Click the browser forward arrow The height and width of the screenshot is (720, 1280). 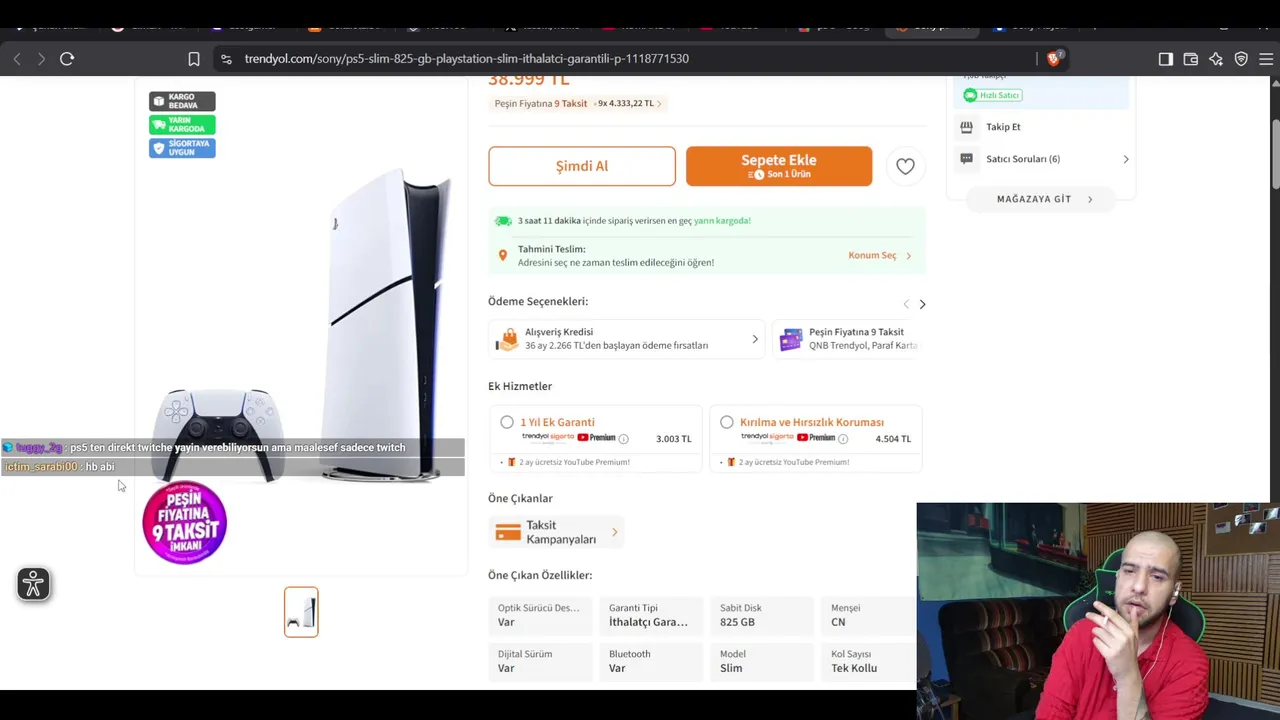pyautogui.click(x=41, y=59)
